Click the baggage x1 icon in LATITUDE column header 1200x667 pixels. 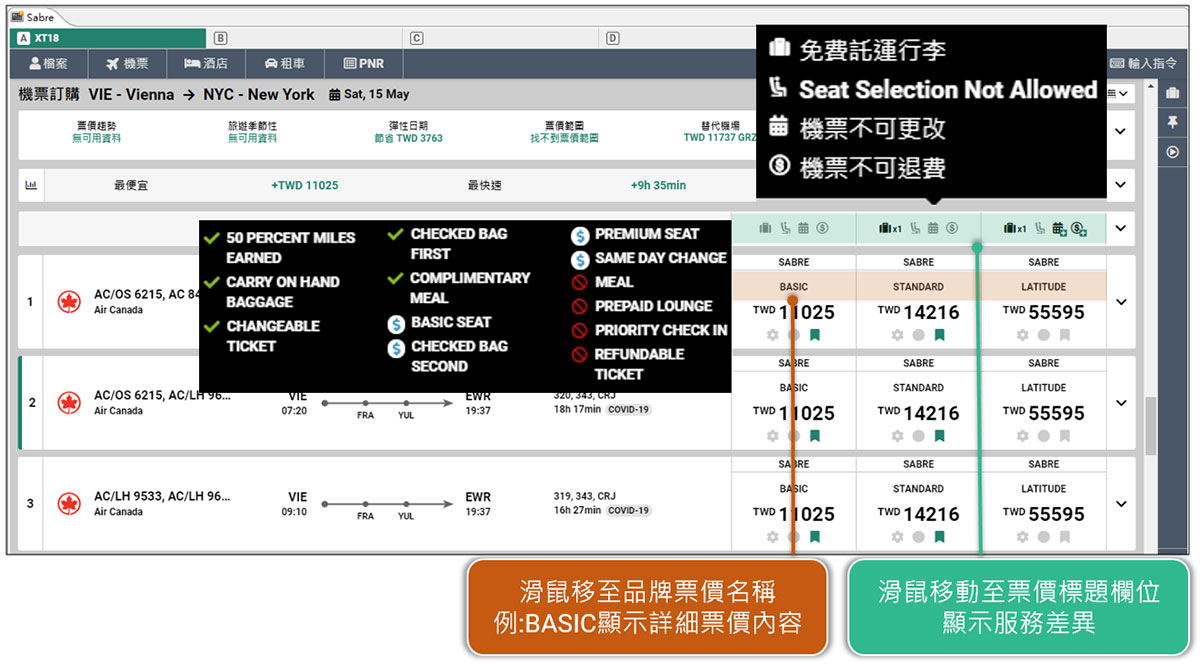(1015, 228)
